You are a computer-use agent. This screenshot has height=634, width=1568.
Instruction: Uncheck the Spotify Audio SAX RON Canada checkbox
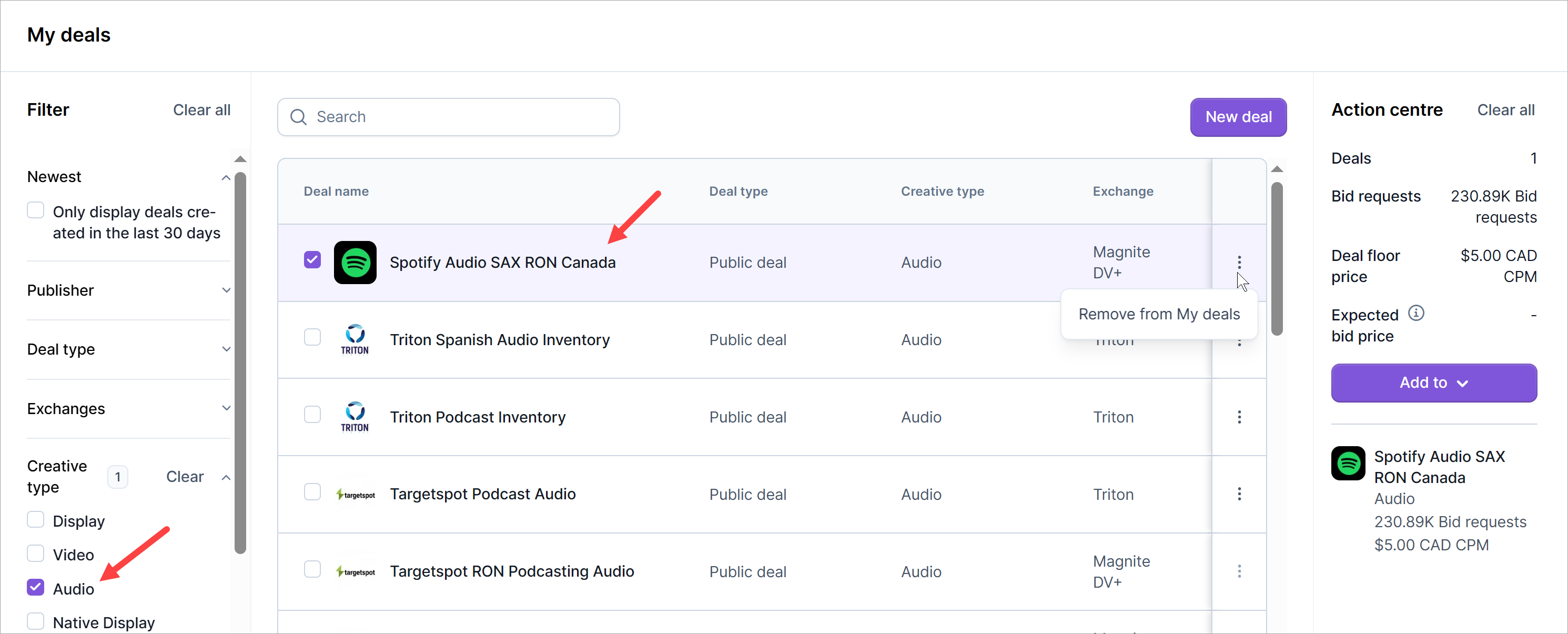(x=312, y=260)
